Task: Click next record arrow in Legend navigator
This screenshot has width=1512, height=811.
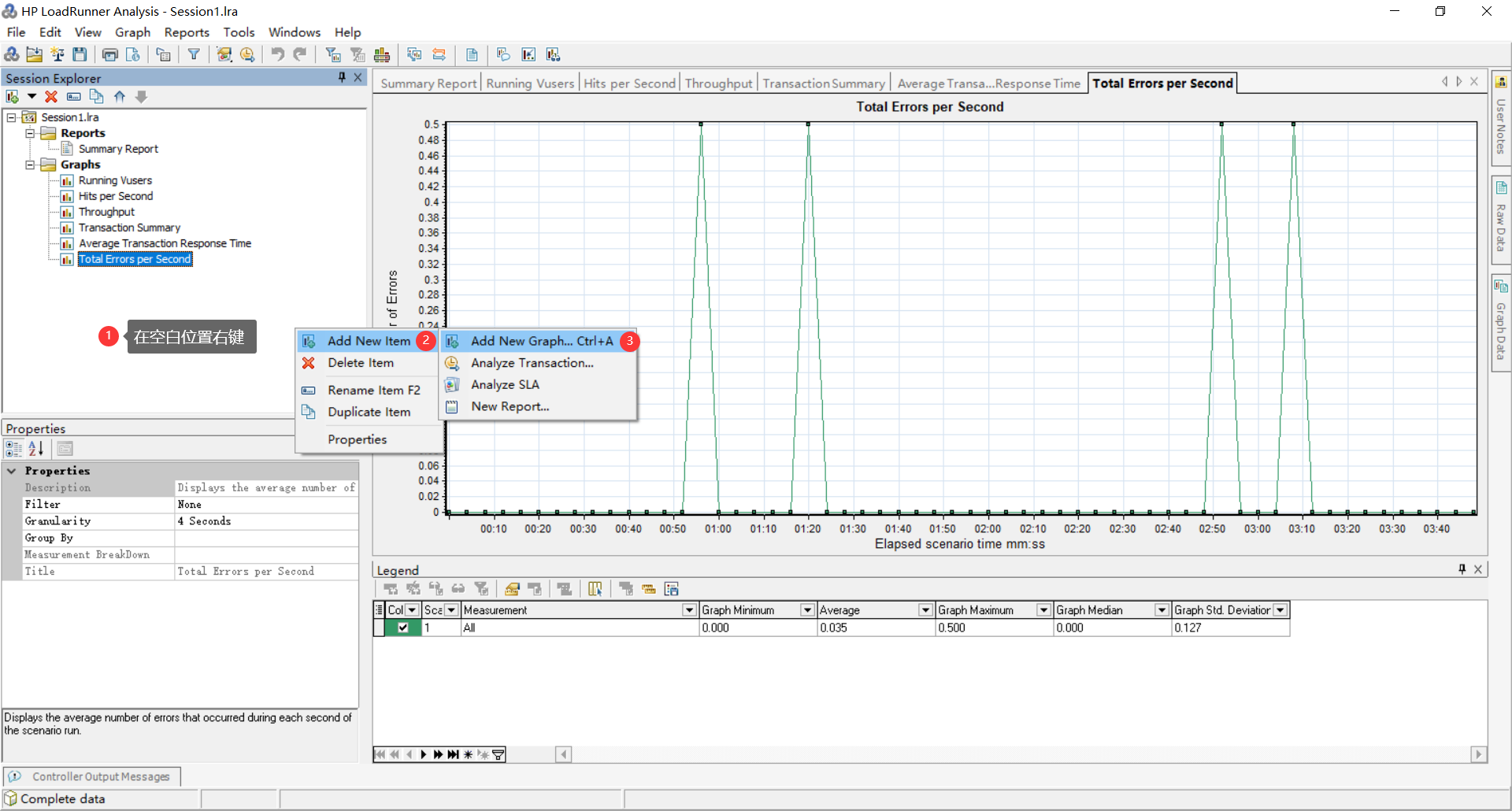Action: point(424,754)
